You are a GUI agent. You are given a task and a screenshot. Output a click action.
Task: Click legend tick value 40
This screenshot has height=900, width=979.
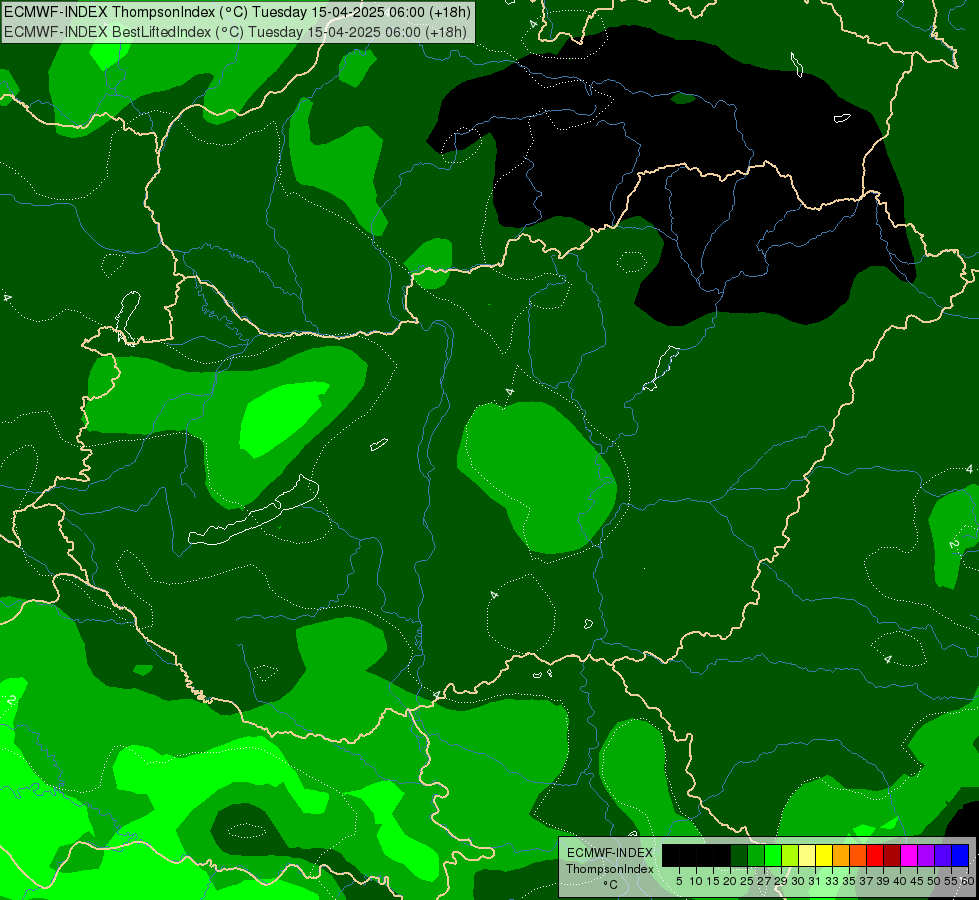click(900, 881)
